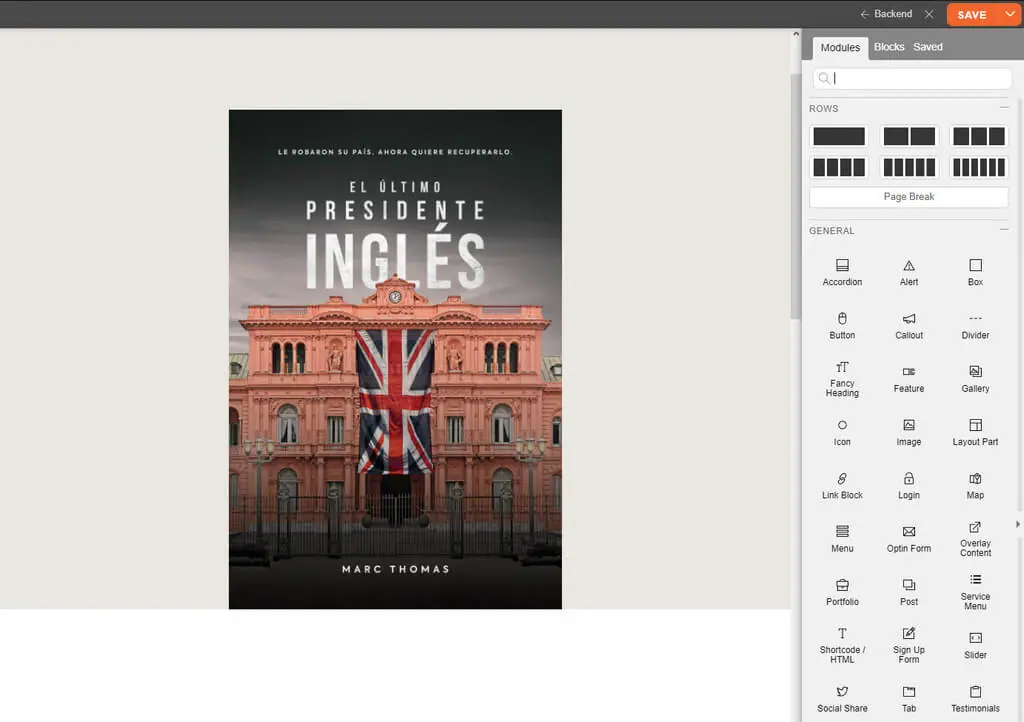This screenshot has width=1024, height=722.
Task: Add a Shortcode / HTML module
Action: click(x=842, y=646)
